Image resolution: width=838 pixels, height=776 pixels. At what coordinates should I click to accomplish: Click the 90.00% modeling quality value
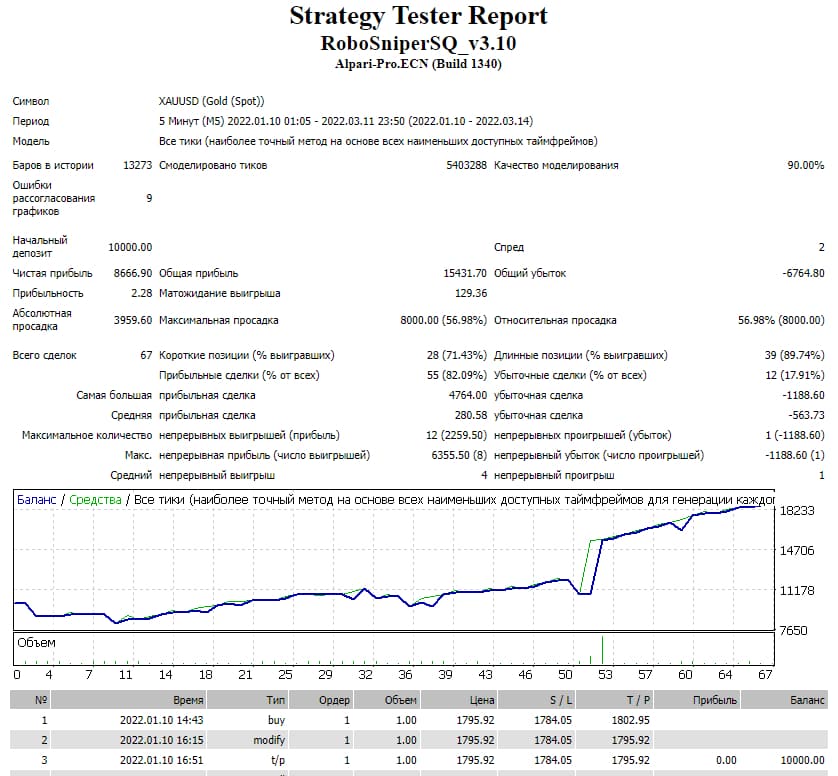(805, 165)
